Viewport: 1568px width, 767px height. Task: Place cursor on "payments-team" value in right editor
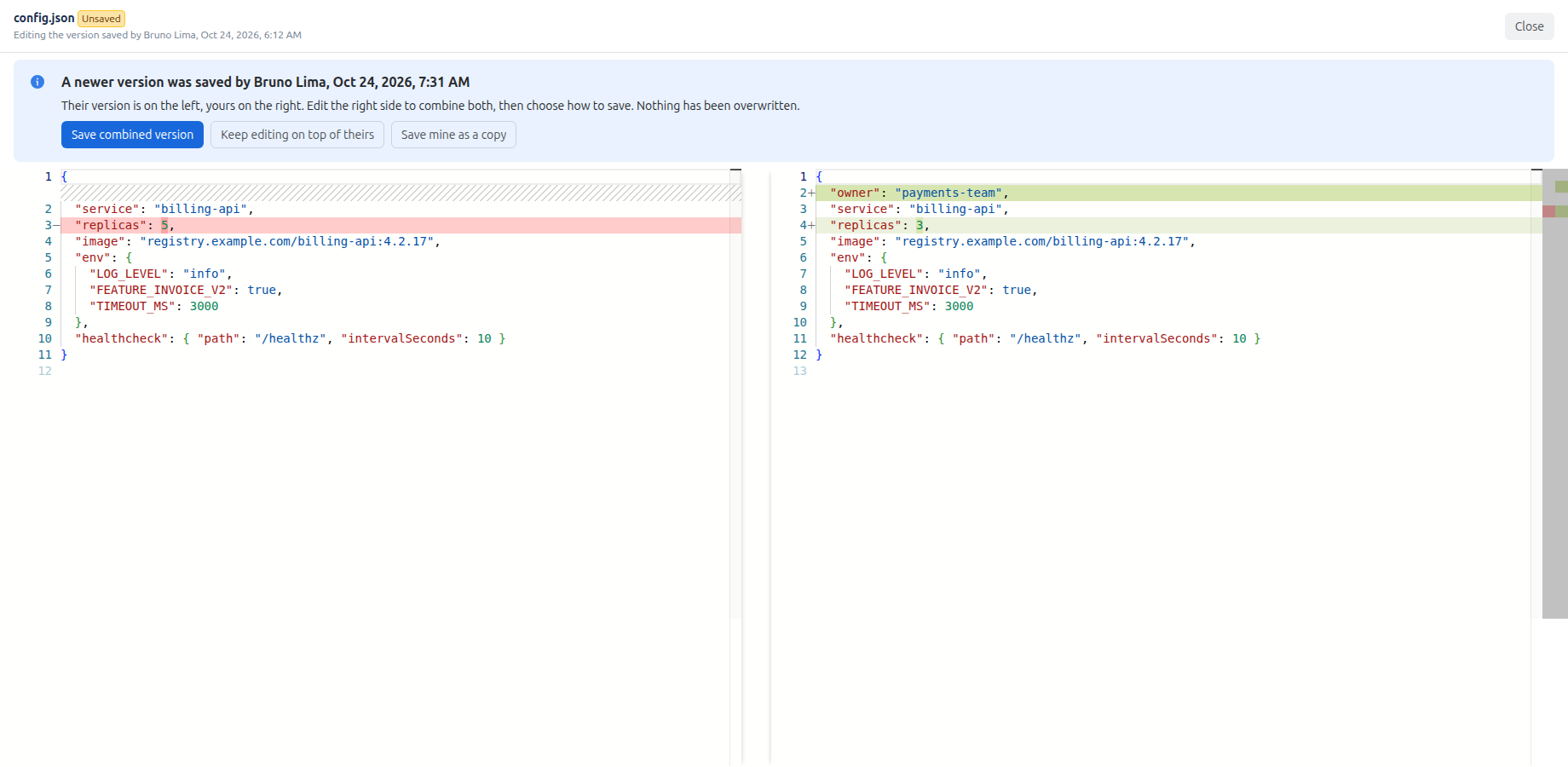(948, 193)
